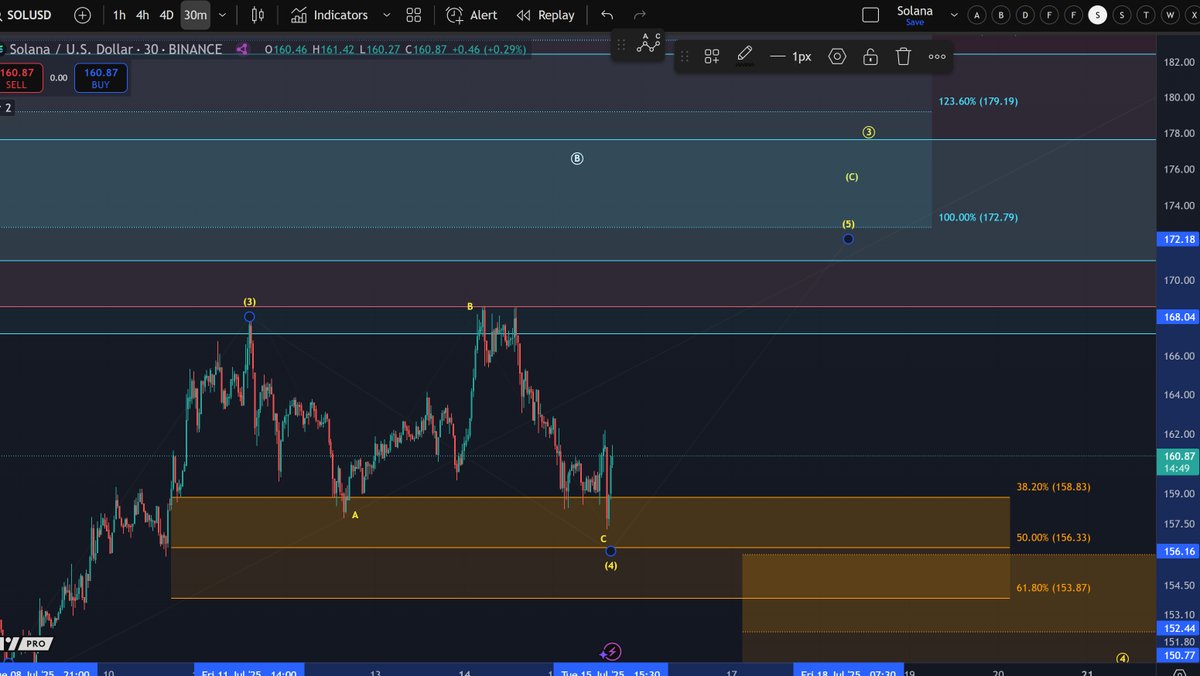Open the pencil line color picker
This screenshot has width=1200, height=676.
tap(745, 56)
